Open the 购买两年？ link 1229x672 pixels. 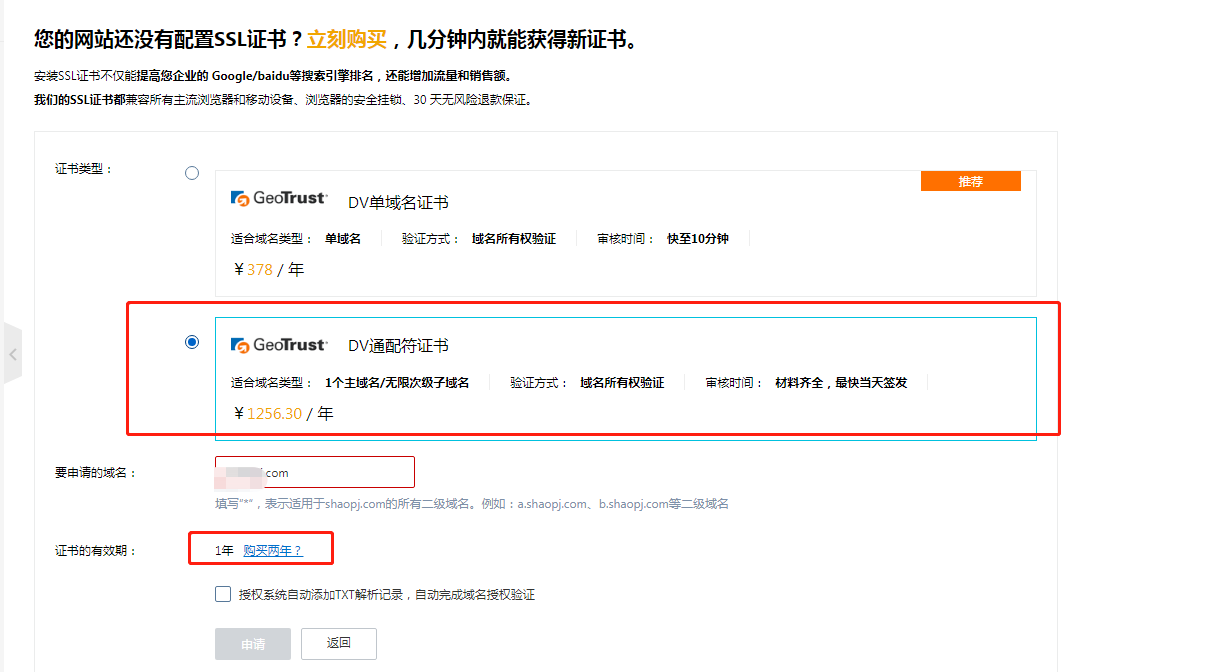tap(273, 550)
